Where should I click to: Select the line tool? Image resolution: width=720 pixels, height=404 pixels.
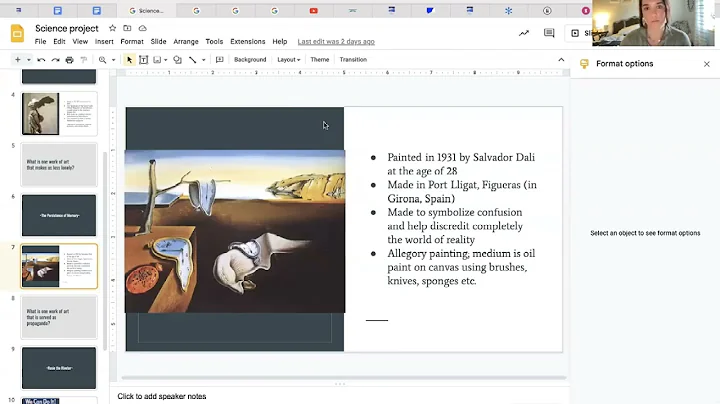192,60
